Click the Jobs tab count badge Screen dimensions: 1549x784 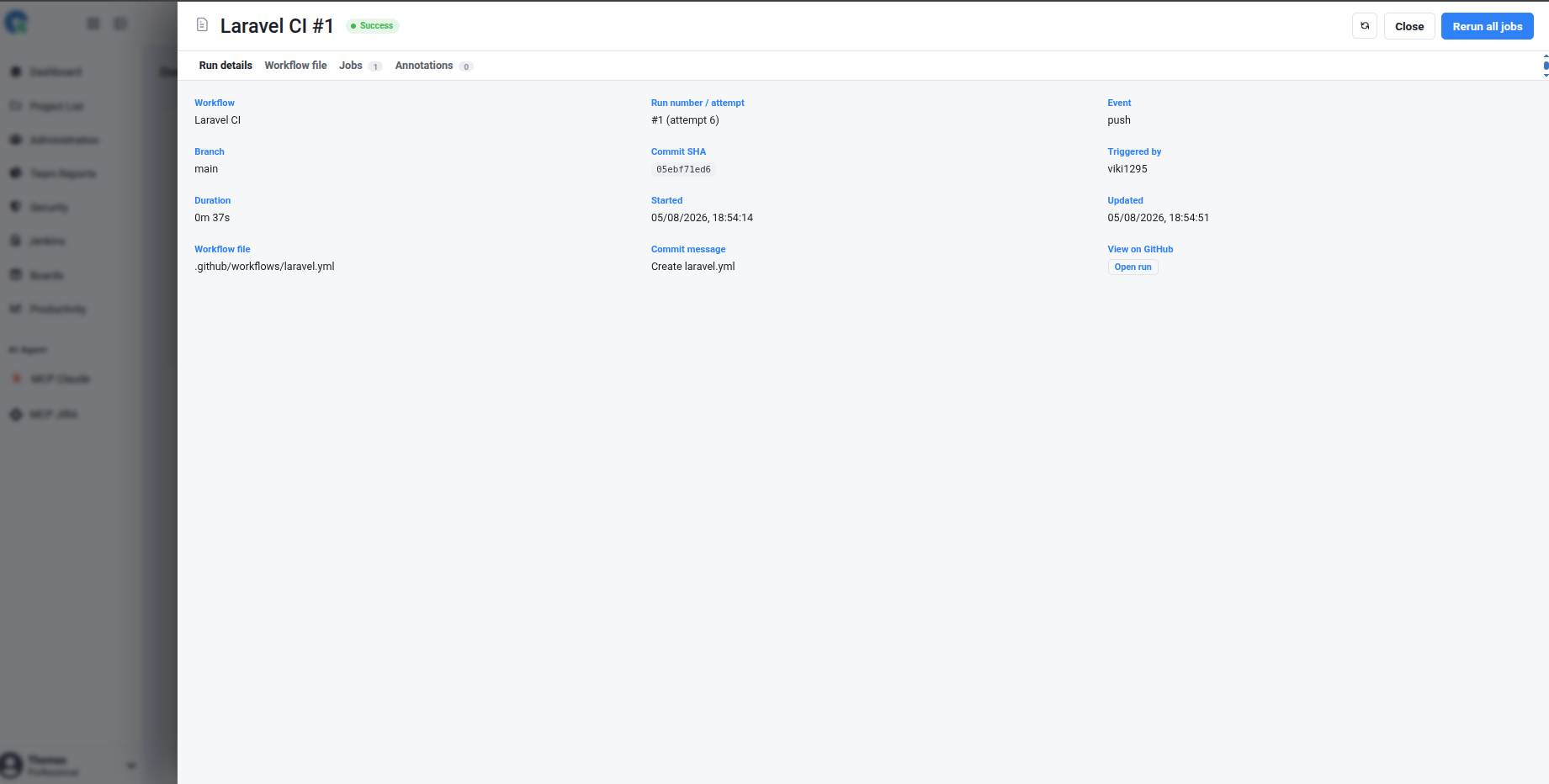click(375, 66)
